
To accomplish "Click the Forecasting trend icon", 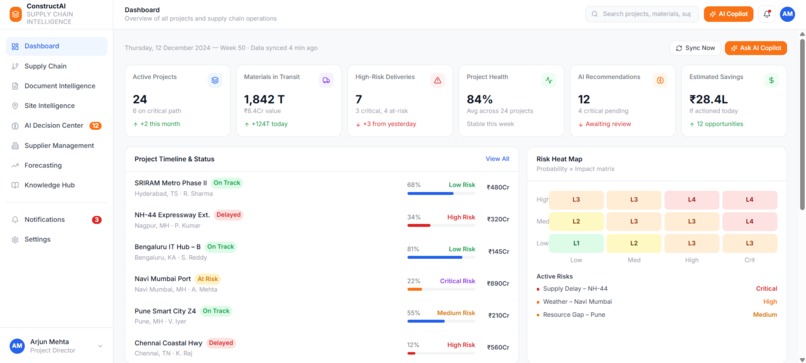I will click(15, 166).
